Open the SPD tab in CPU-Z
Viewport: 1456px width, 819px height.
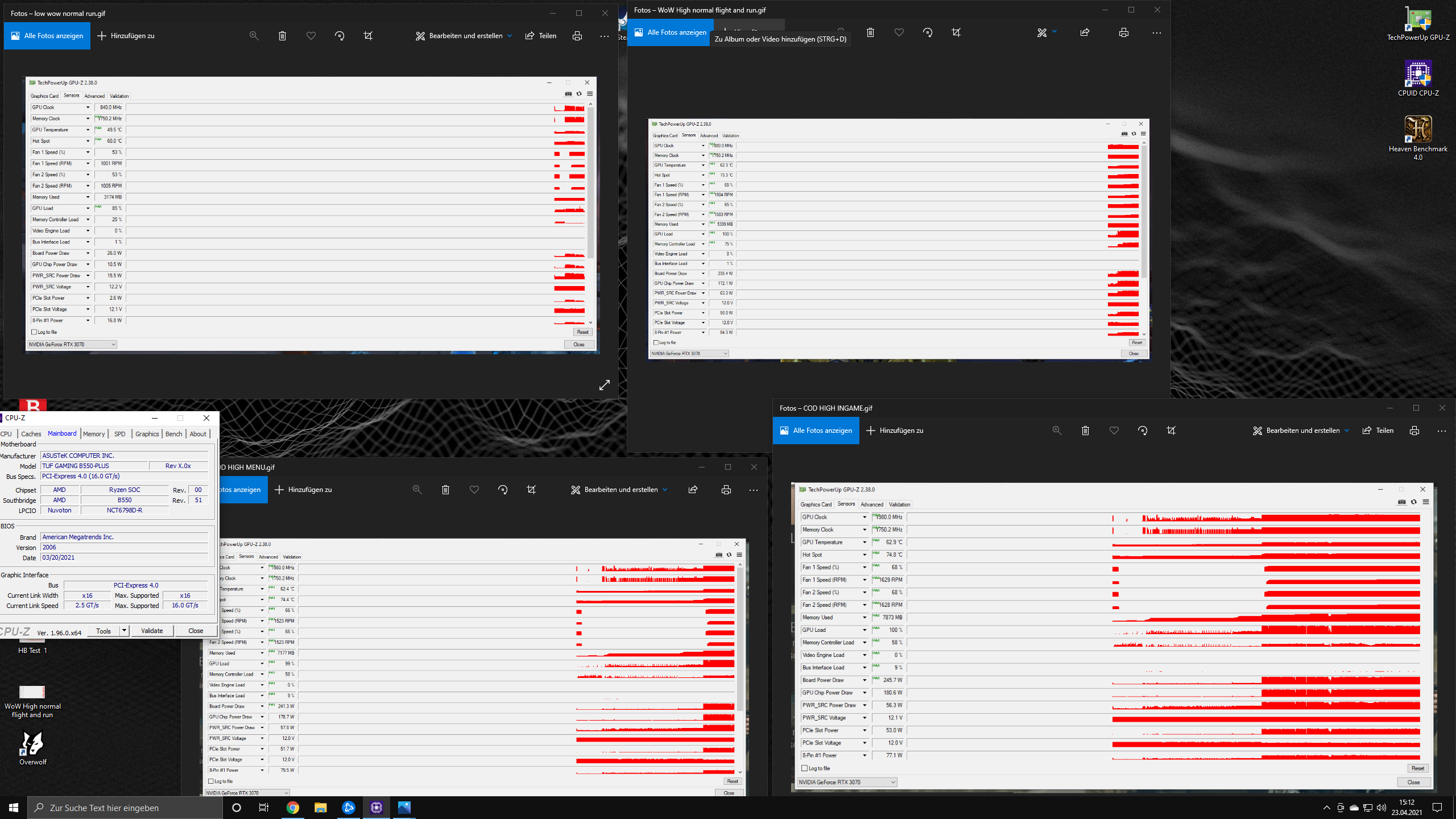(x=119, y=434)
